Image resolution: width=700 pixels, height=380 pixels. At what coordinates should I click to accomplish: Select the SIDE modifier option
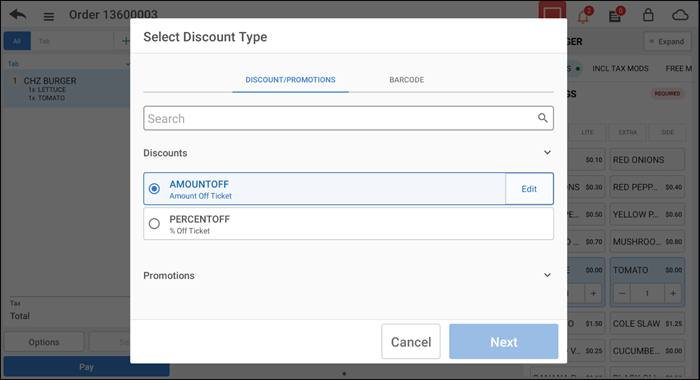[667, 132]
